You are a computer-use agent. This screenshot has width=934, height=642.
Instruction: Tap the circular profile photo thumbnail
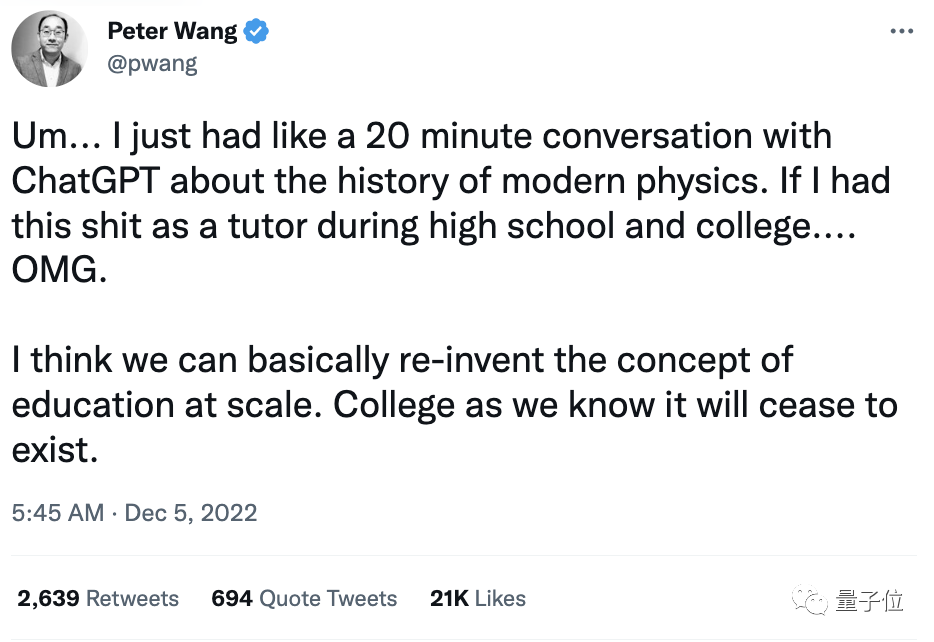coord(48,48)
